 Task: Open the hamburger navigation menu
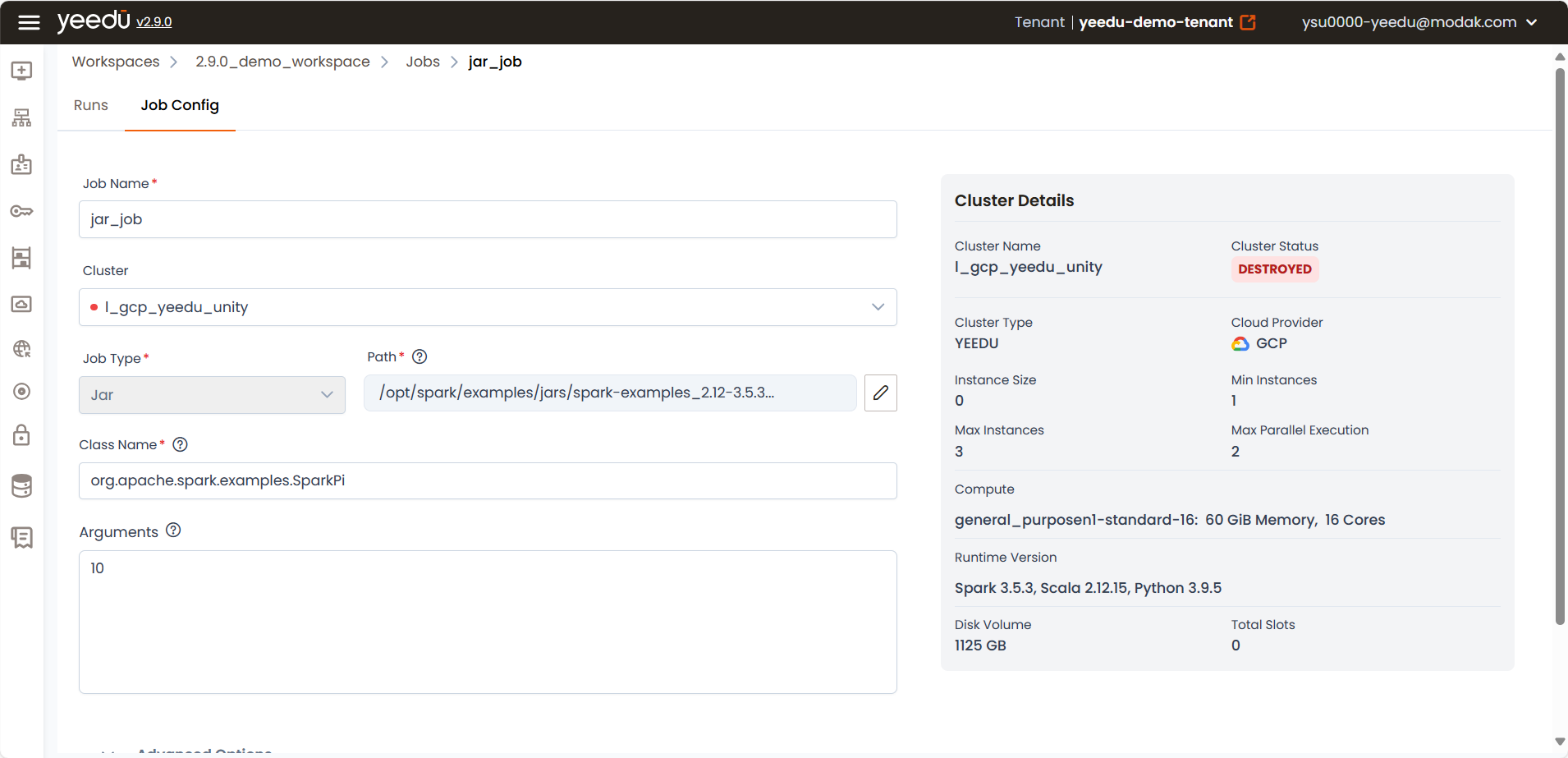click(x=29, y=22)
